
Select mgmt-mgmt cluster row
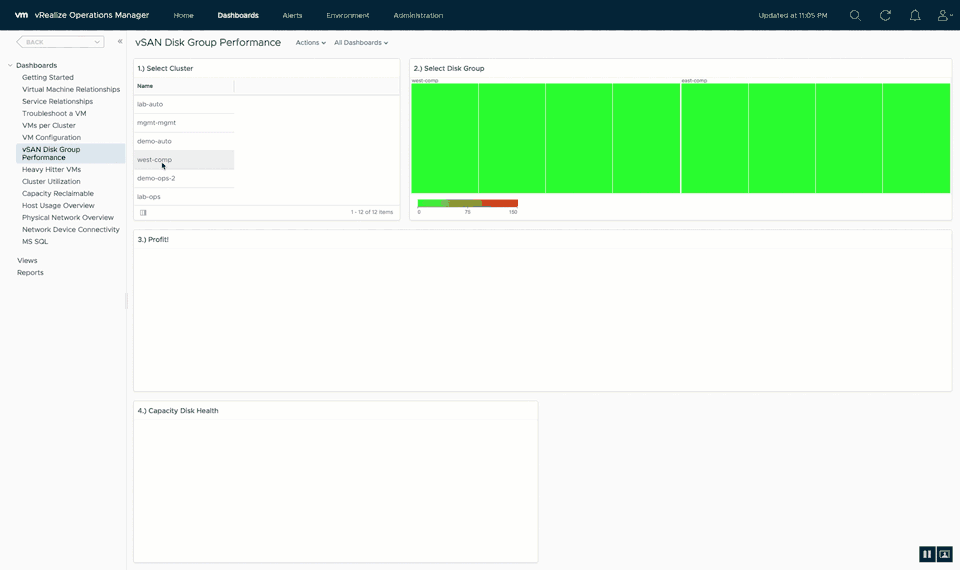click(184, 122)
